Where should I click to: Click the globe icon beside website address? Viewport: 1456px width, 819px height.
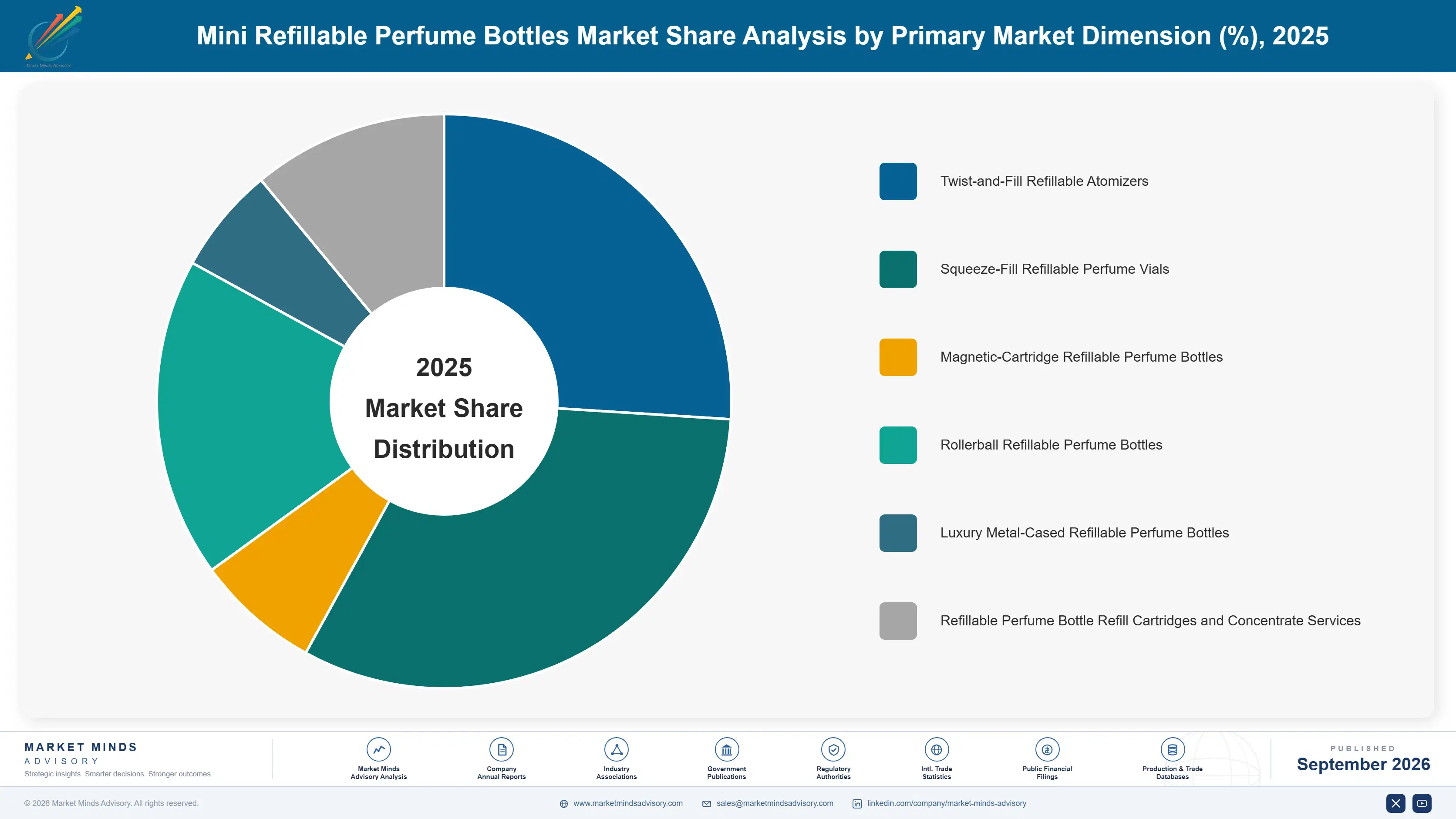(563, 804)
